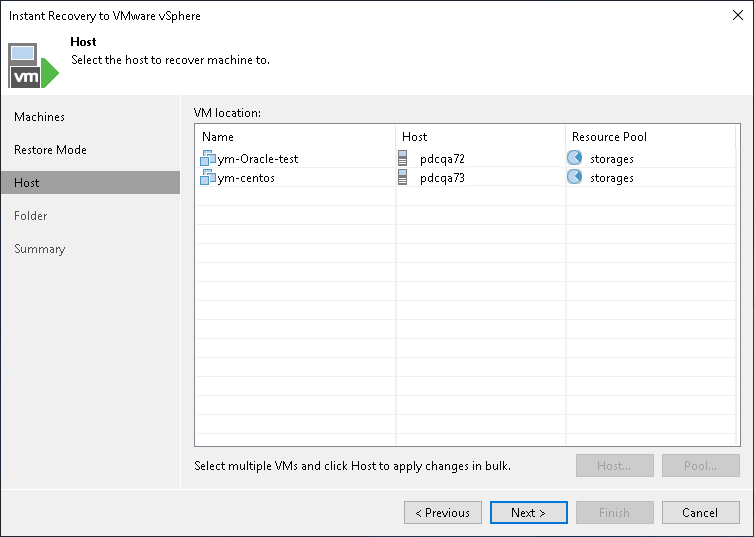Sort by the Resource Pool column header
754x537 pixels.
[652, 137]
